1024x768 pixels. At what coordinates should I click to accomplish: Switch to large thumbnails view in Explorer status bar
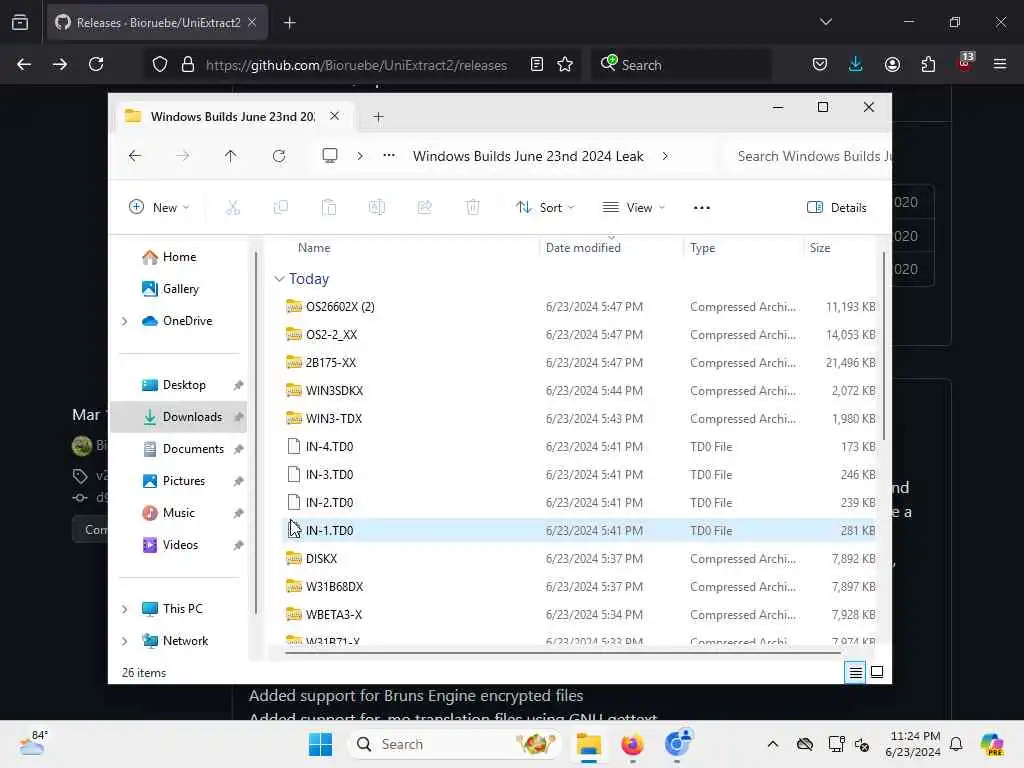(x=877, y=672)
